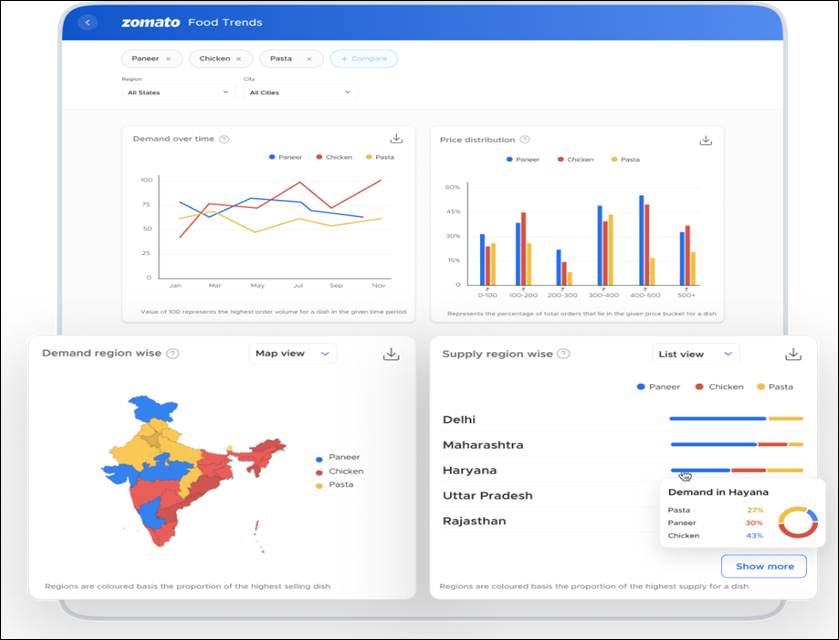Toggle the Chicken series in Price distribution
Image resolution: width=839 pixels, height=640 pixels.
[573, 157]
